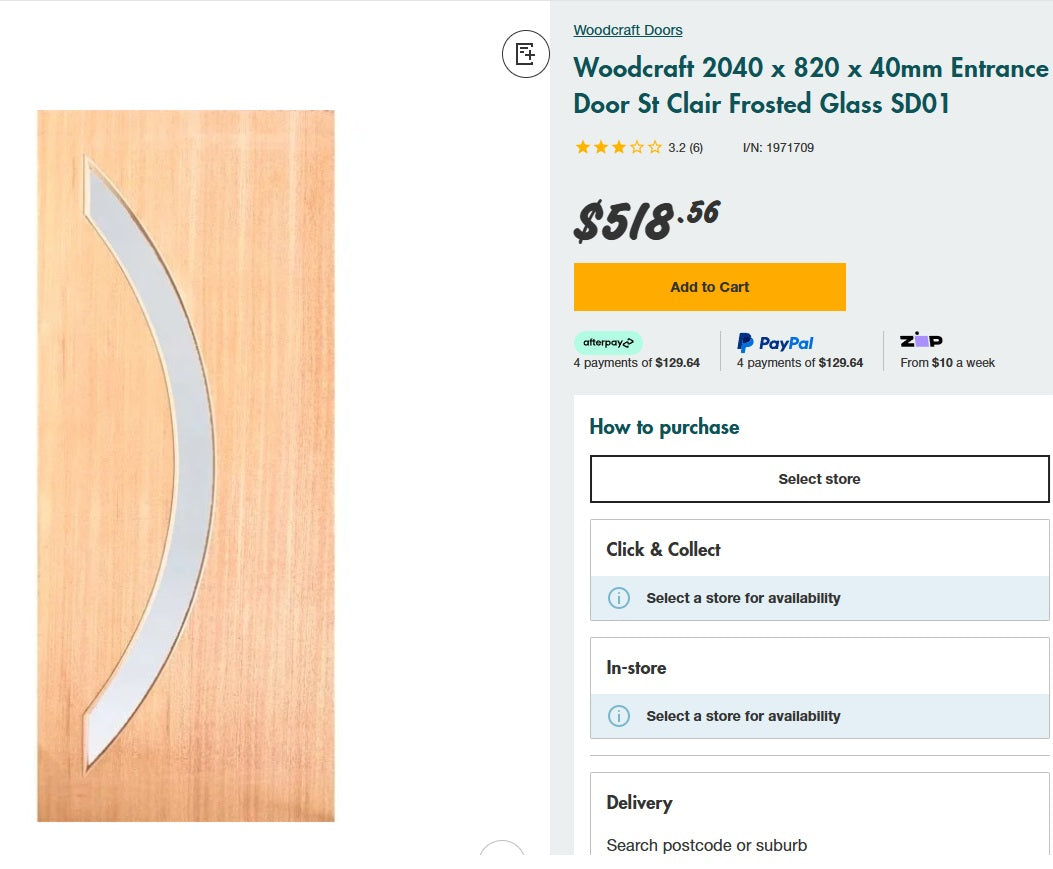Click the (6) review count
This screenshot has height=869, width=1053.
[696, 148]
